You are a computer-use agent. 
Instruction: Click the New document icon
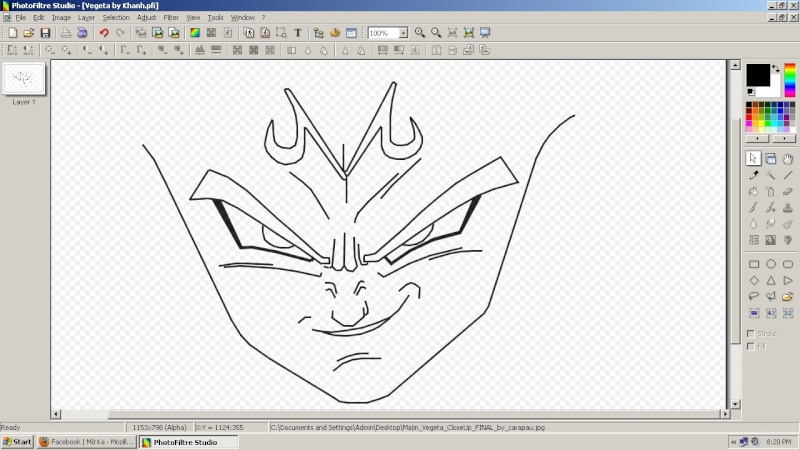click(13, 33)
